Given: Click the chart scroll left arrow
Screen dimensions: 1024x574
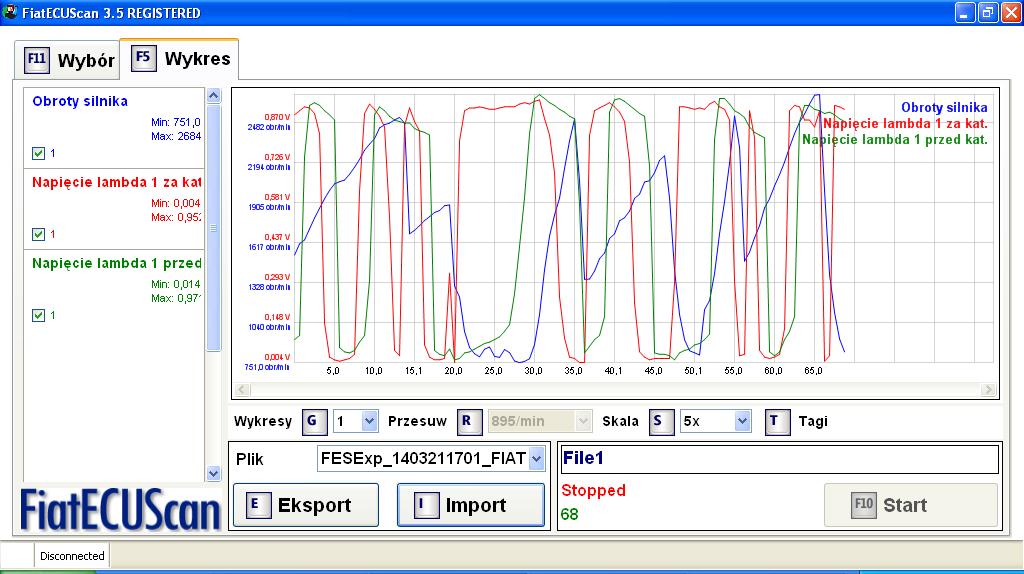Looking at the screenshot, I should (242, 390).
